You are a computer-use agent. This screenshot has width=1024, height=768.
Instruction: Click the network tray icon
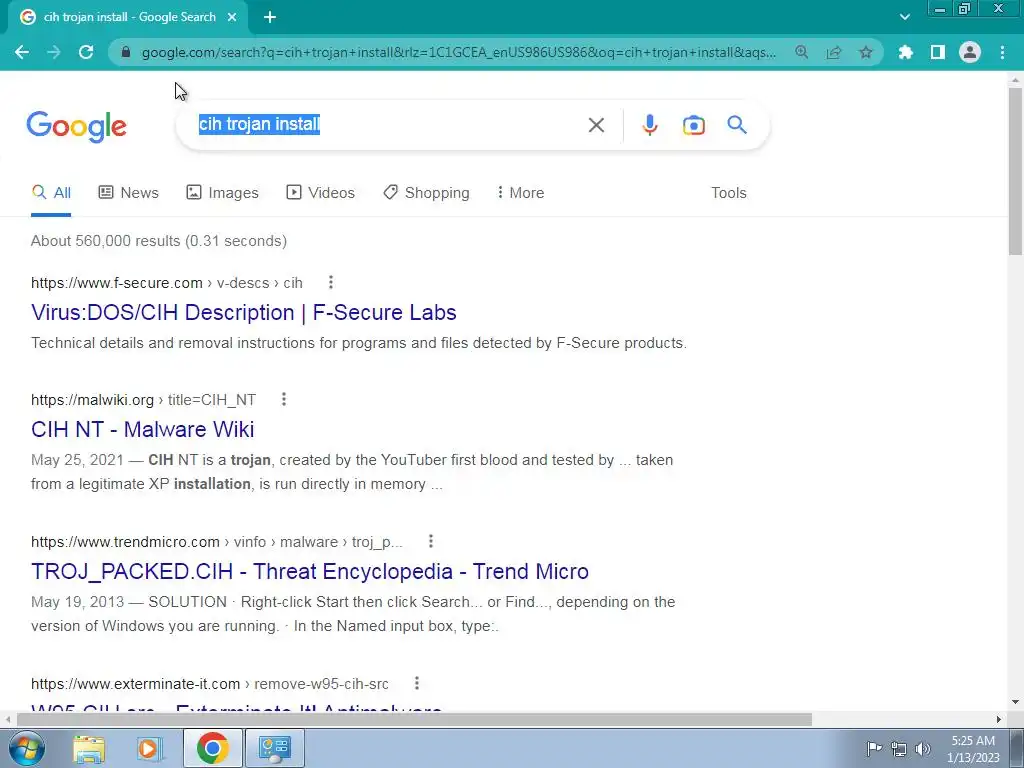pyautogui.click(x=899, y=749)
